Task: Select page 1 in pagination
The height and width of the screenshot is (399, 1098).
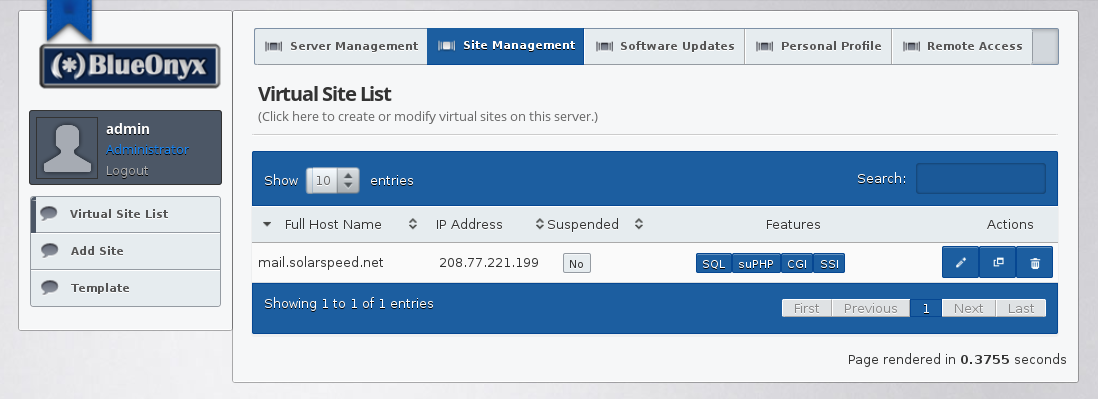Action: pos(926,308)
